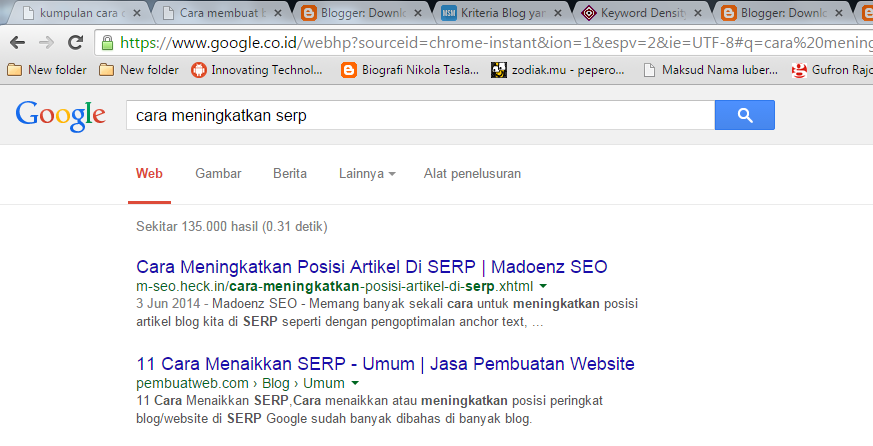Switch to the Cara membuat tab
This screenshot has width=873, height=446.
(220, 13)
